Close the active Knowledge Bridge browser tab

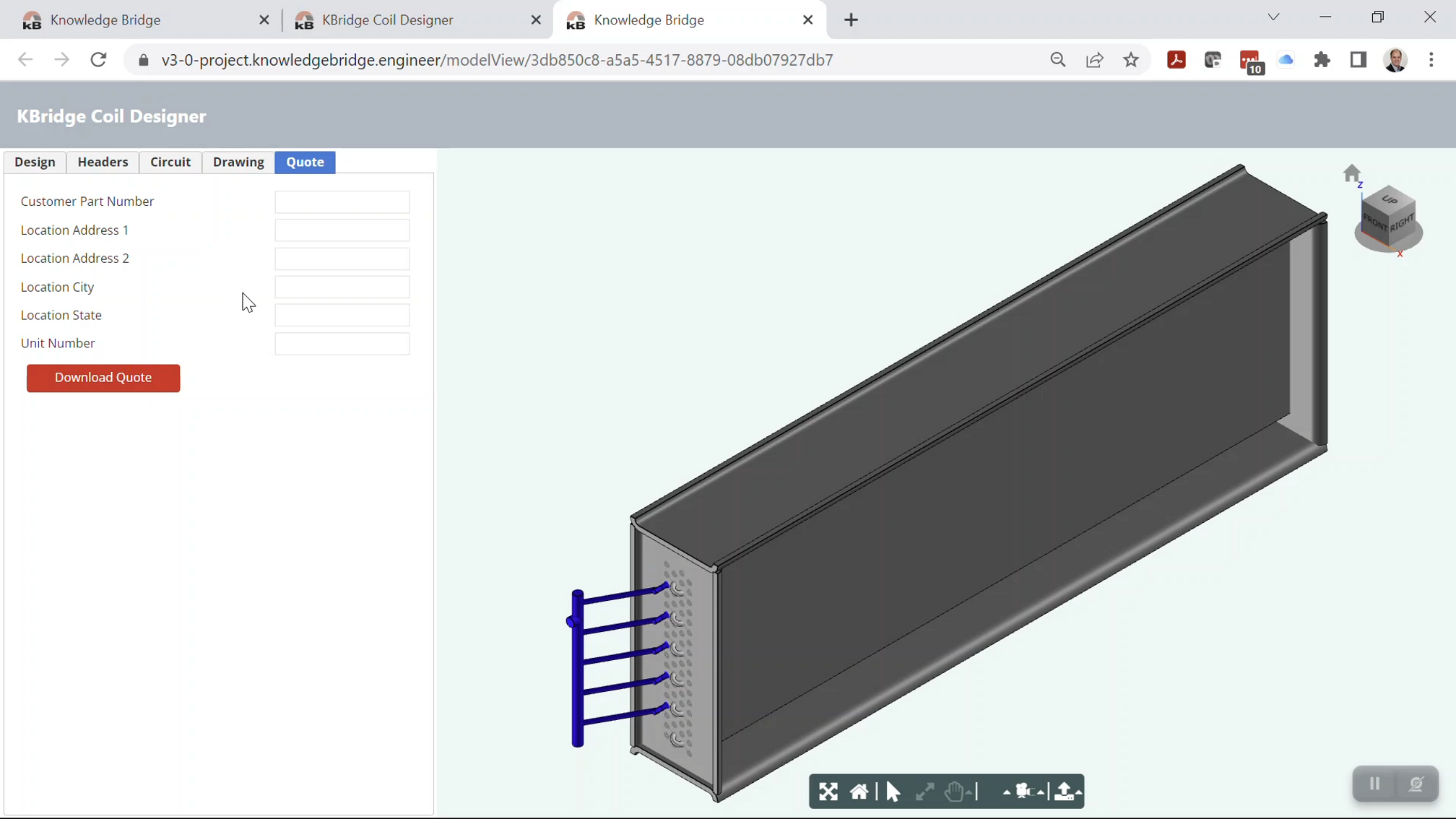(x=808, y=19)
